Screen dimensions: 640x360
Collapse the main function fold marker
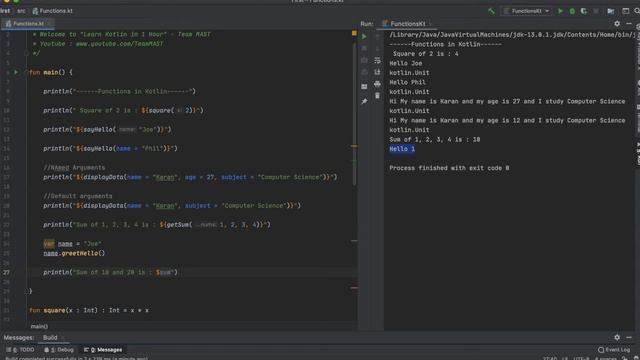(x=27, y=72)
